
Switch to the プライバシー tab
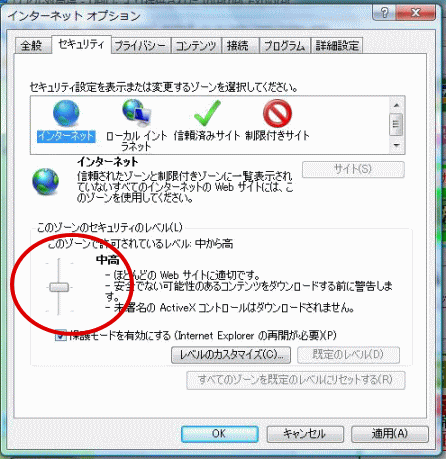140,46
